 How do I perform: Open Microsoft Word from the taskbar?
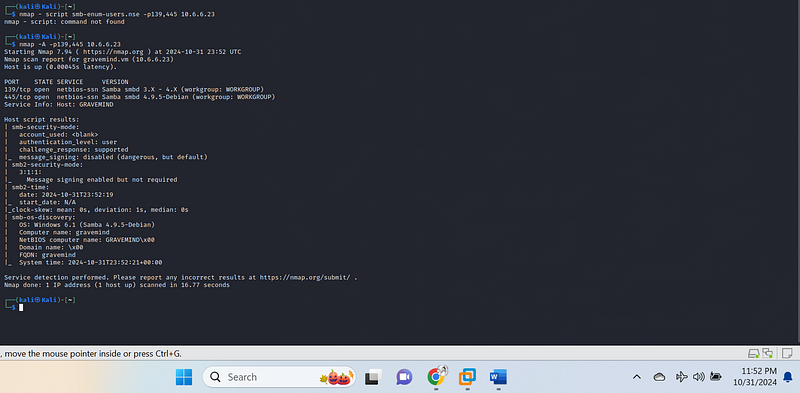[497, 377]
